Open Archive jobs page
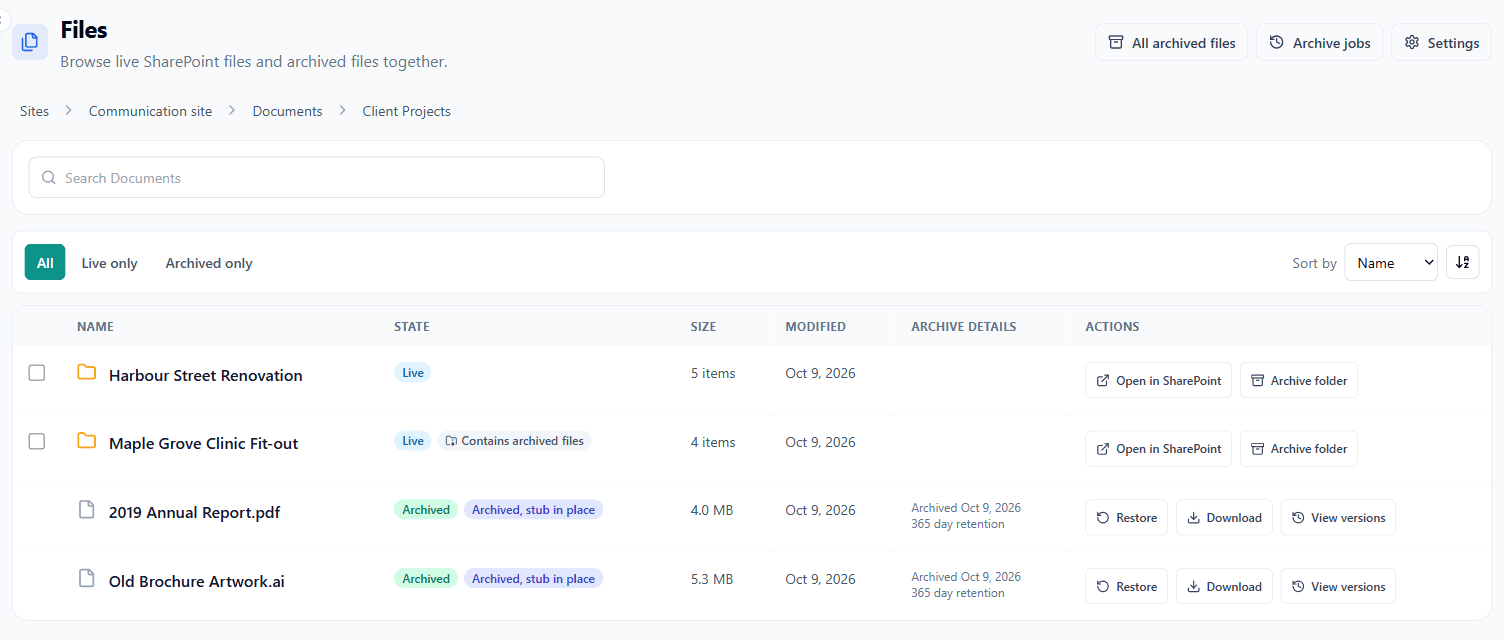 click(1320, 43)
